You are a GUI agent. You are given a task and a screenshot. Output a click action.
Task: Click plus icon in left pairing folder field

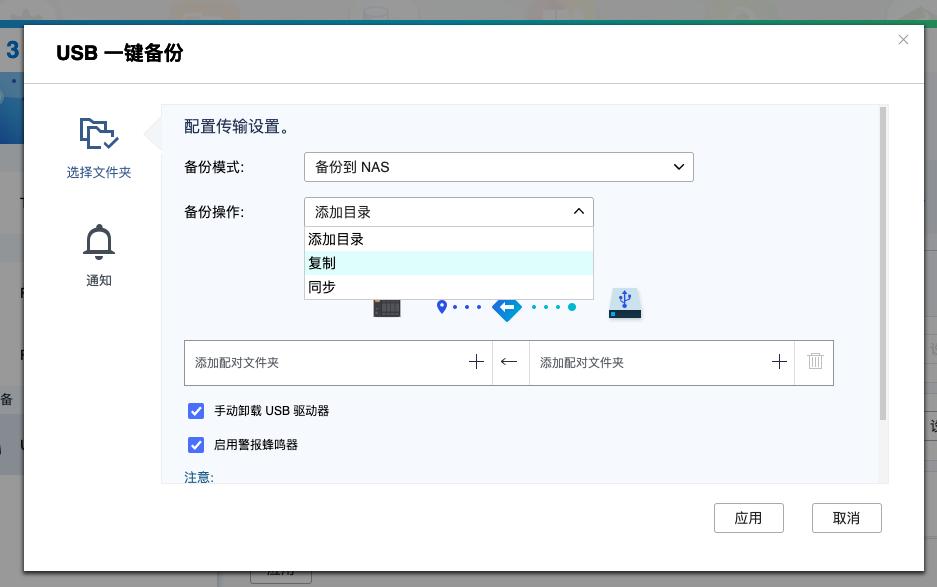pos(476,362)
